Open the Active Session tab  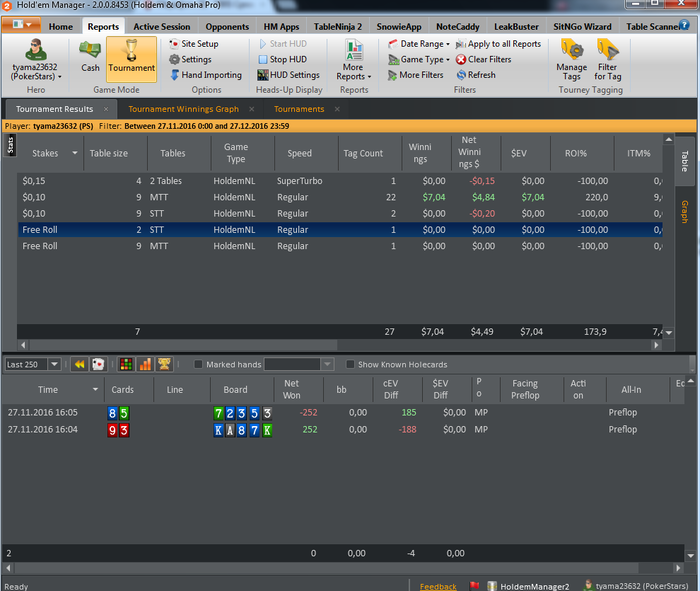162,27
